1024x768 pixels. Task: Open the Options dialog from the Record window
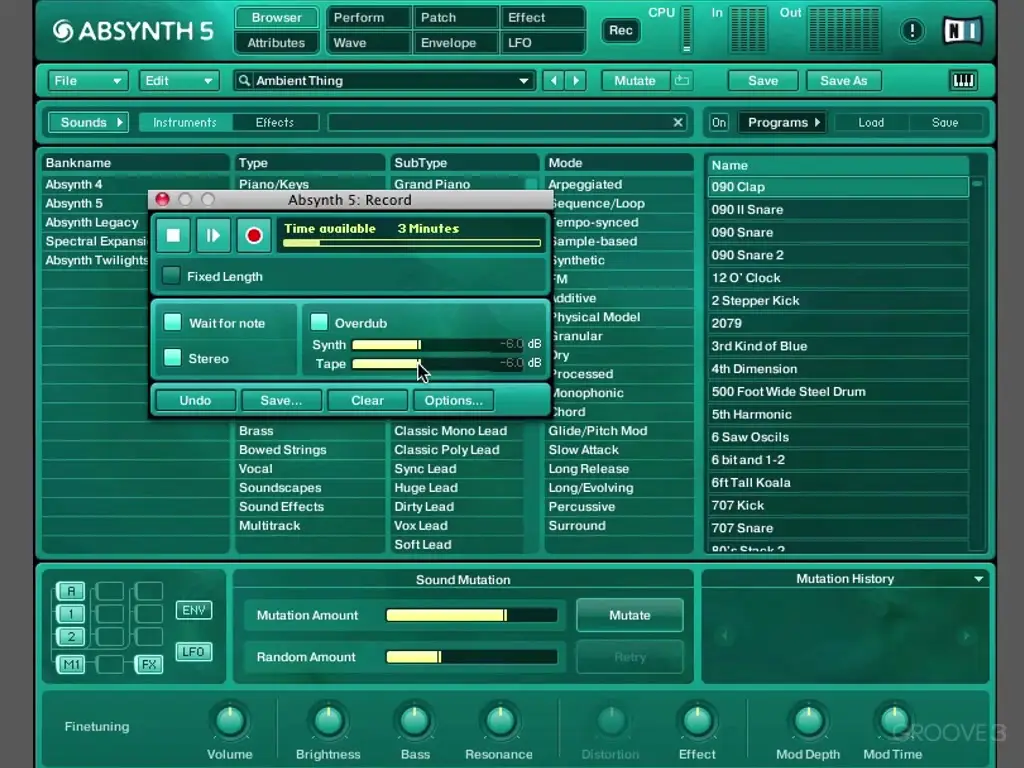click(x=453, y=400)
